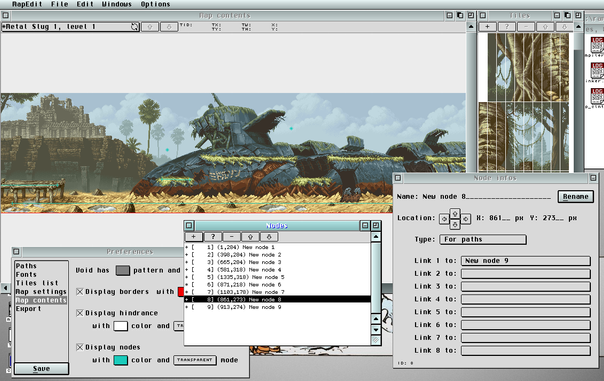Click the Y location field showing 273
The width and height of the screenshot is (604, 381).
pos(553,218)
